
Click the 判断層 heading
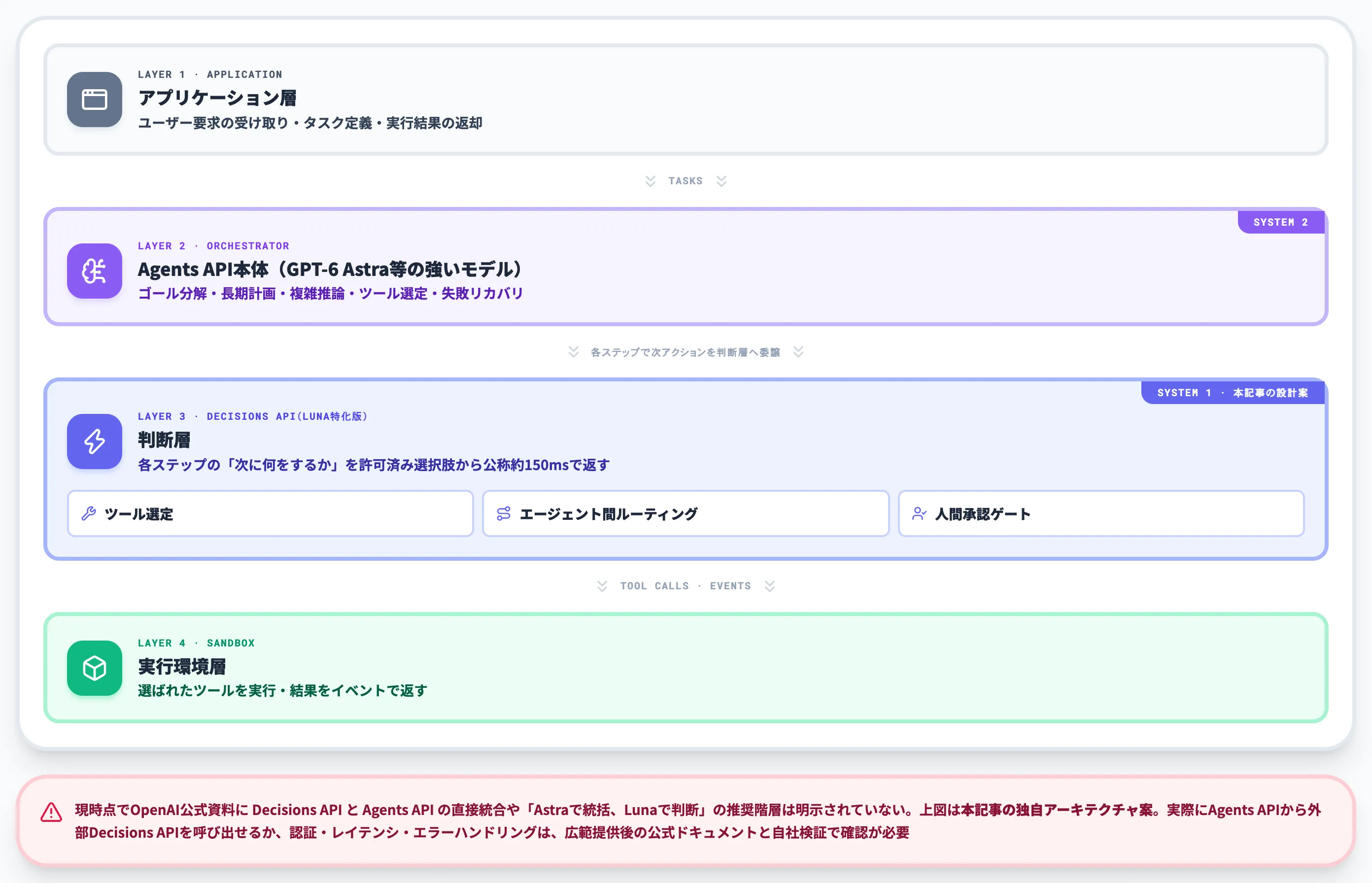(x=164, y=441)
